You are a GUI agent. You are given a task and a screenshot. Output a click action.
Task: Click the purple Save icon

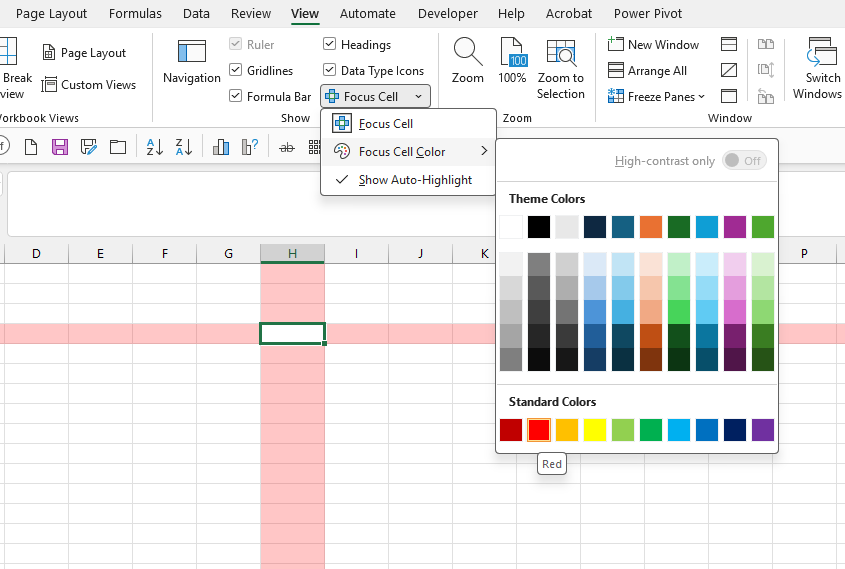[x=60, y=147]
